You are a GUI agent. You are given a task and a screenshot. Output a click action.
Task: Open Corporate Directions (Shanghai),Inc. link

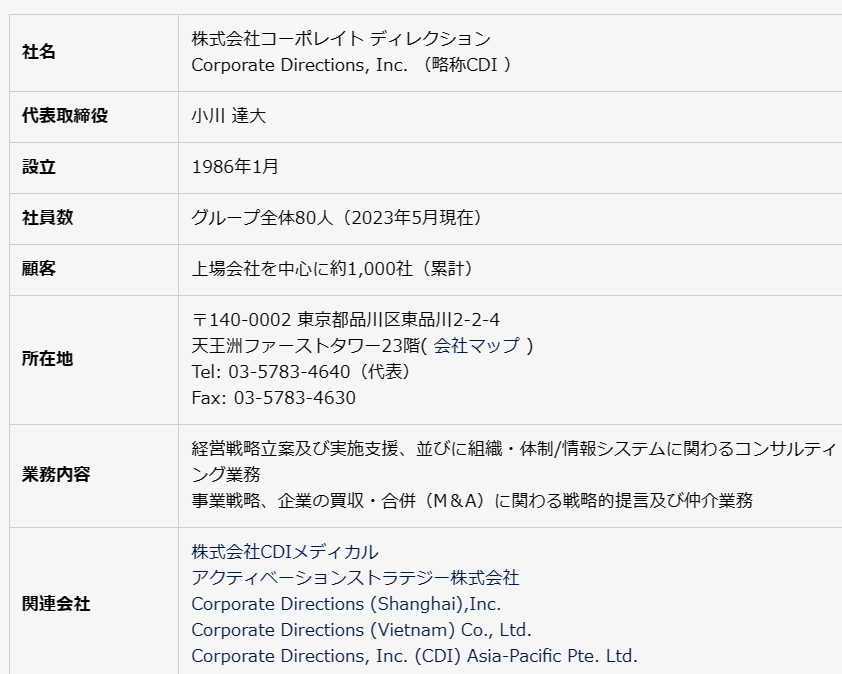[346, 604]
